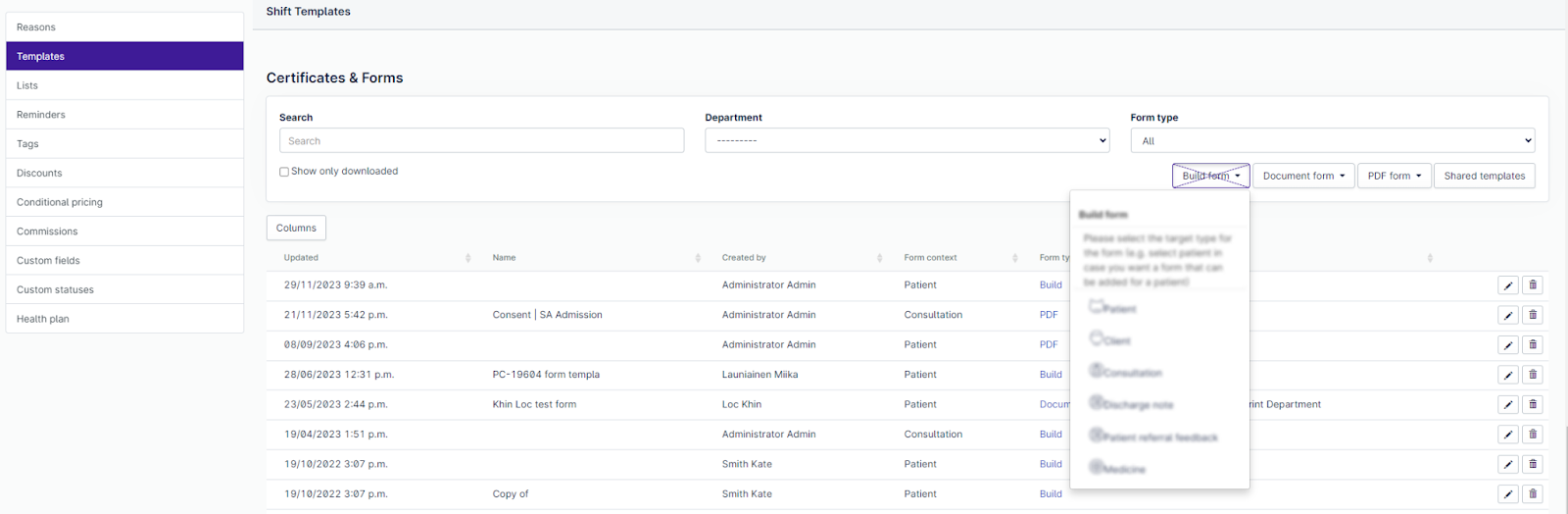Edit the PC-19604 form template row
The height and width of the screenshot is (514, 1568).
1508,375
